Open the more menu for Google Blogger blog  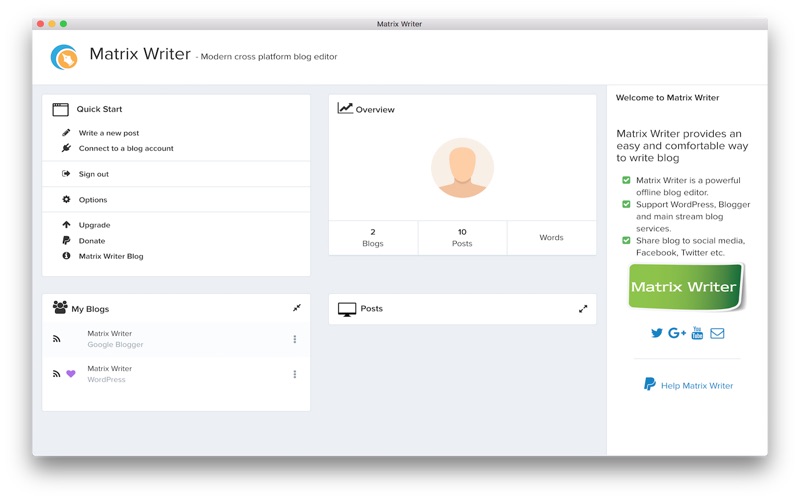pos(294,339)
